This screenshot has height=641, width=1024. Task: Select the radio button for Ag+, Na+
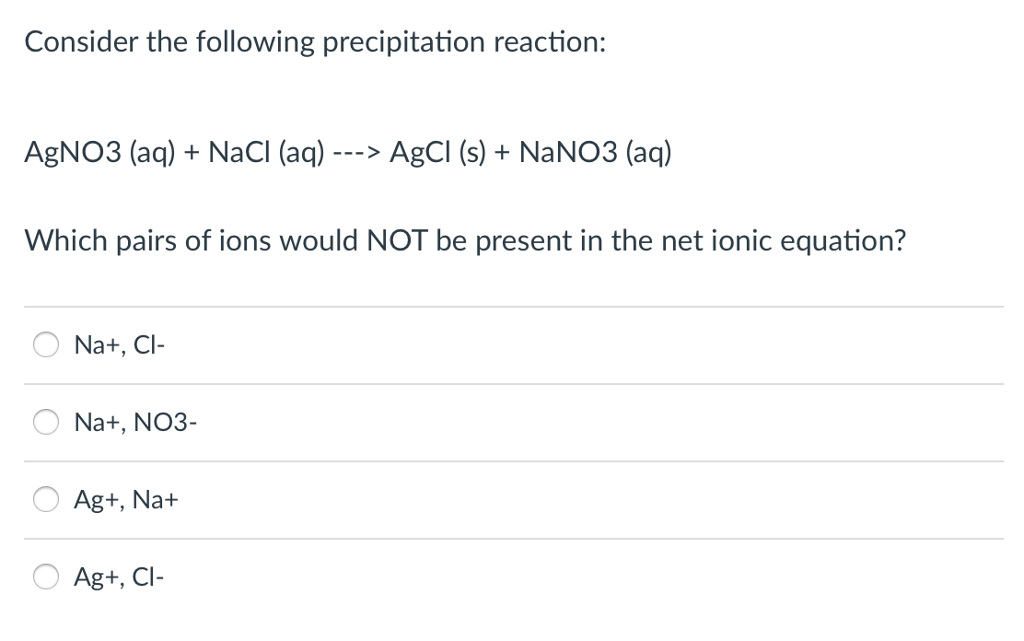click(45, 499)
